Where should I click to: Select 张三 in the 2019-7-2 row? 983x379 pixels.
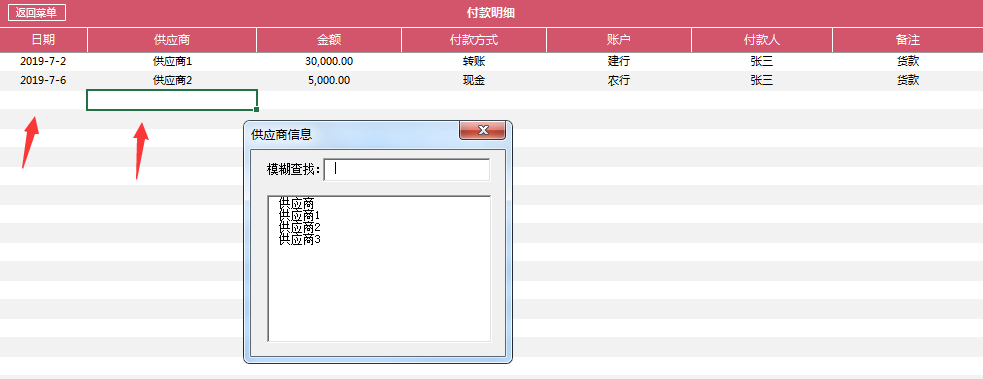762,61
